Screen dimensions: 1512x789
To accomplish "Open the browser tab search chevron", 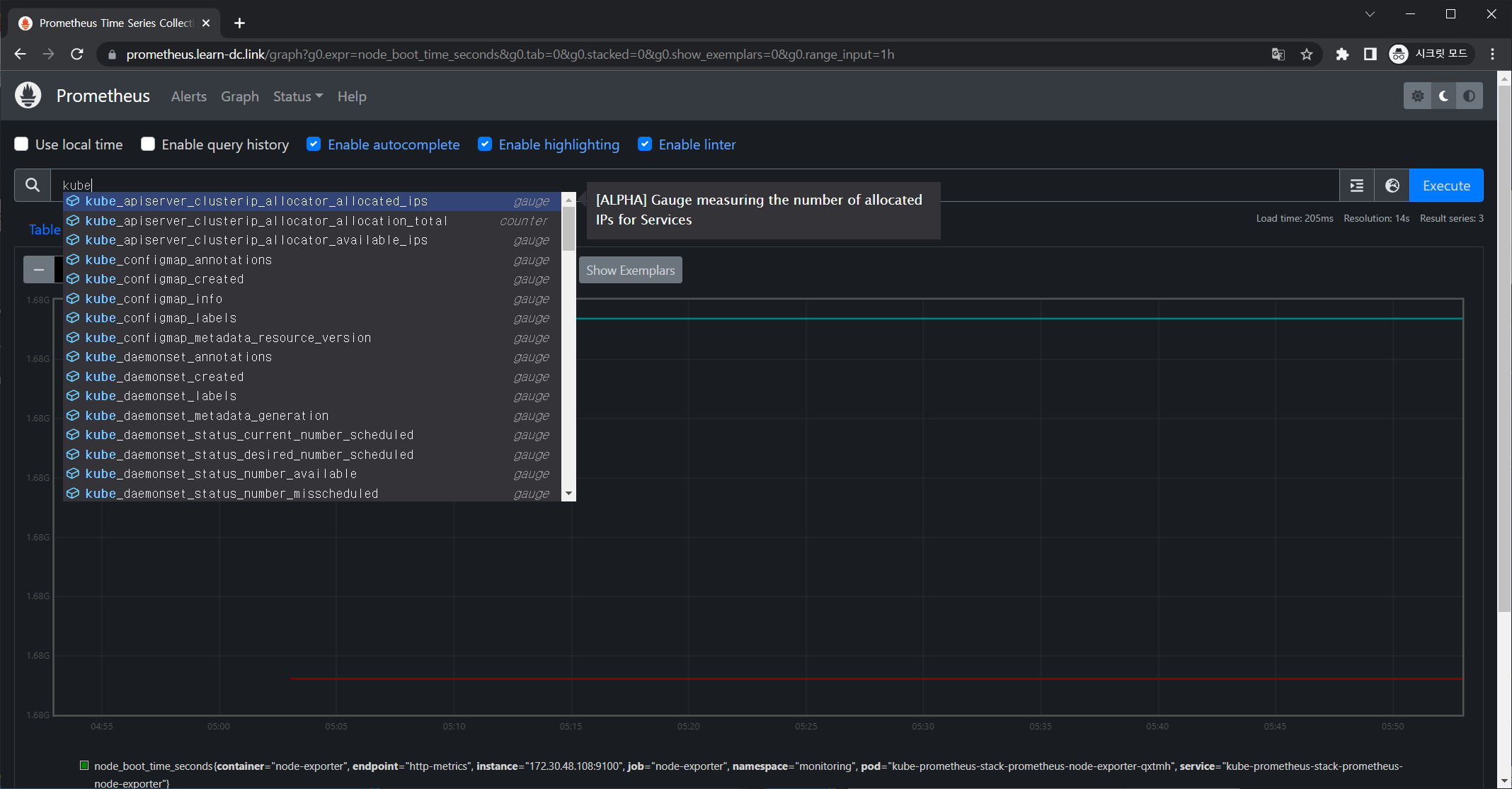I will point(1370,13).
